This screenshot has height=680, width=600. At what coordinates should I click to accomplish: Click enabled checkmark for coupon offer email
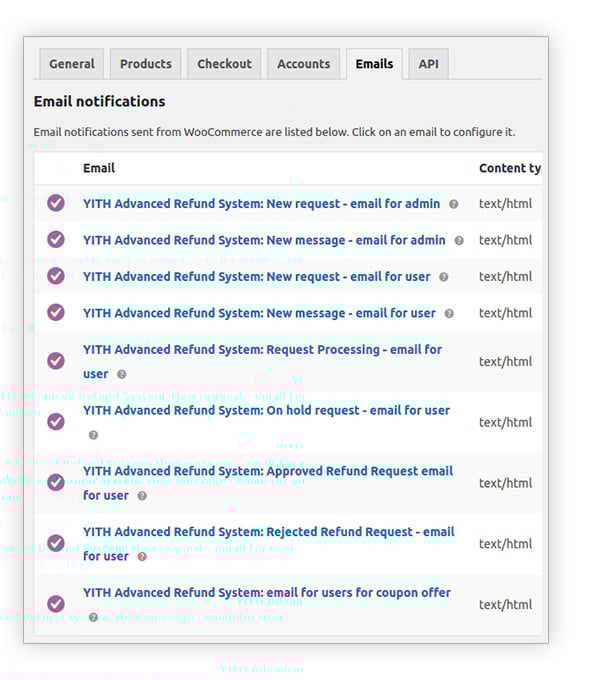56,604
